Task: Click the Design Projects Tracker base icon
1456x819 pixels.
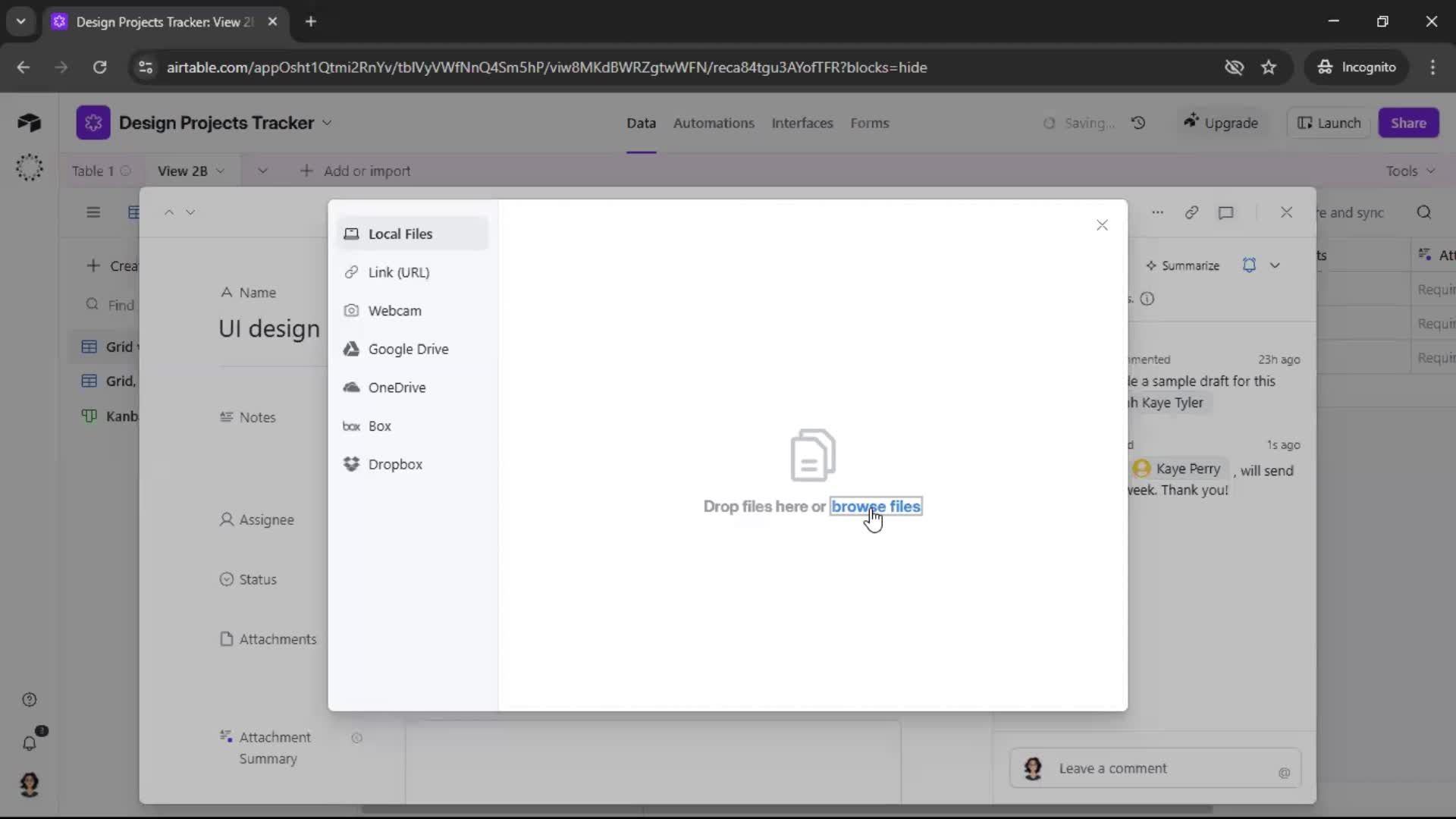Action: [x=93, y=123]
